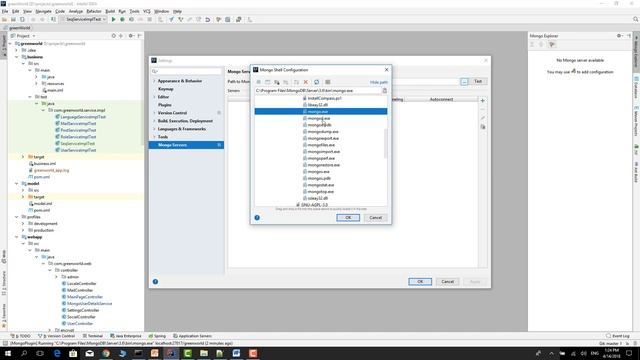
Task: Expand Build, Execution, Deployment in Settings
Action: (x=154, y=121)
